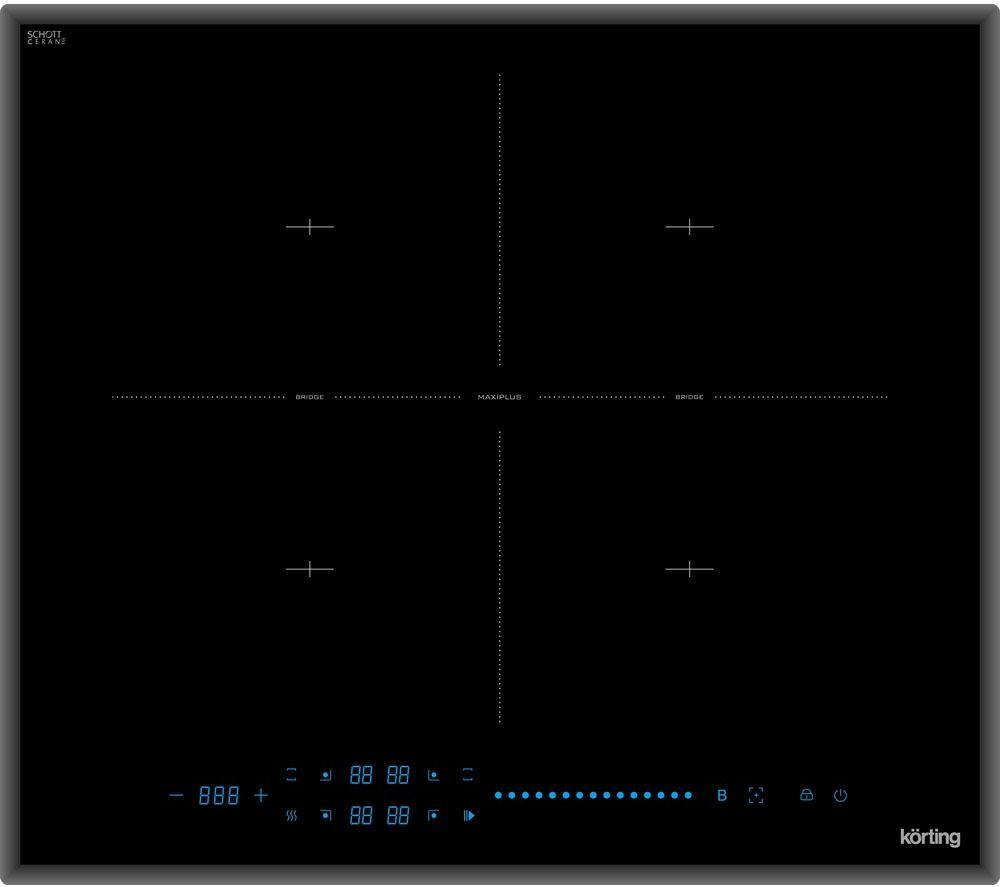Select the rear-left cooking zone icon

326,775
